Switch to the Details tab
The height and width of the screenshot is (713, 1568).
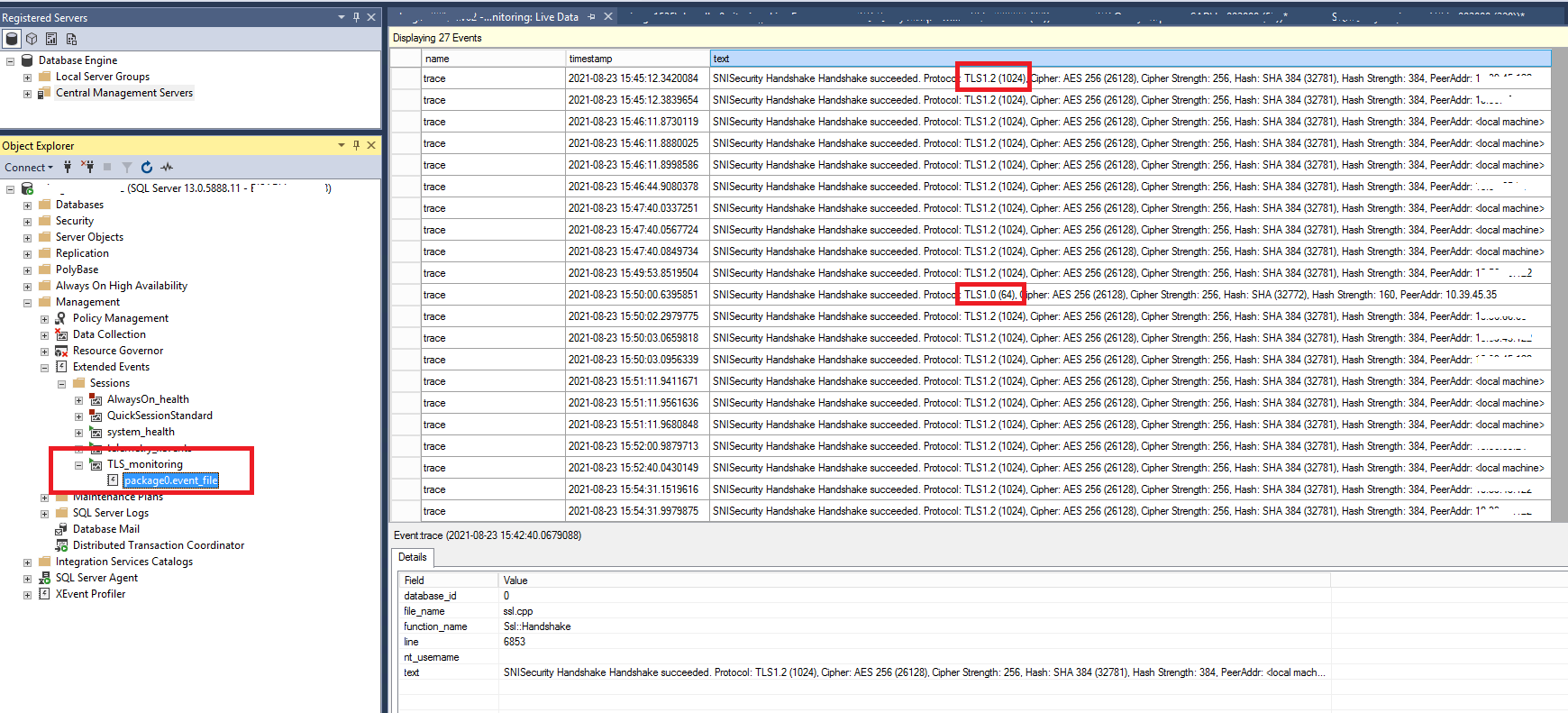[x=413, y=557]
